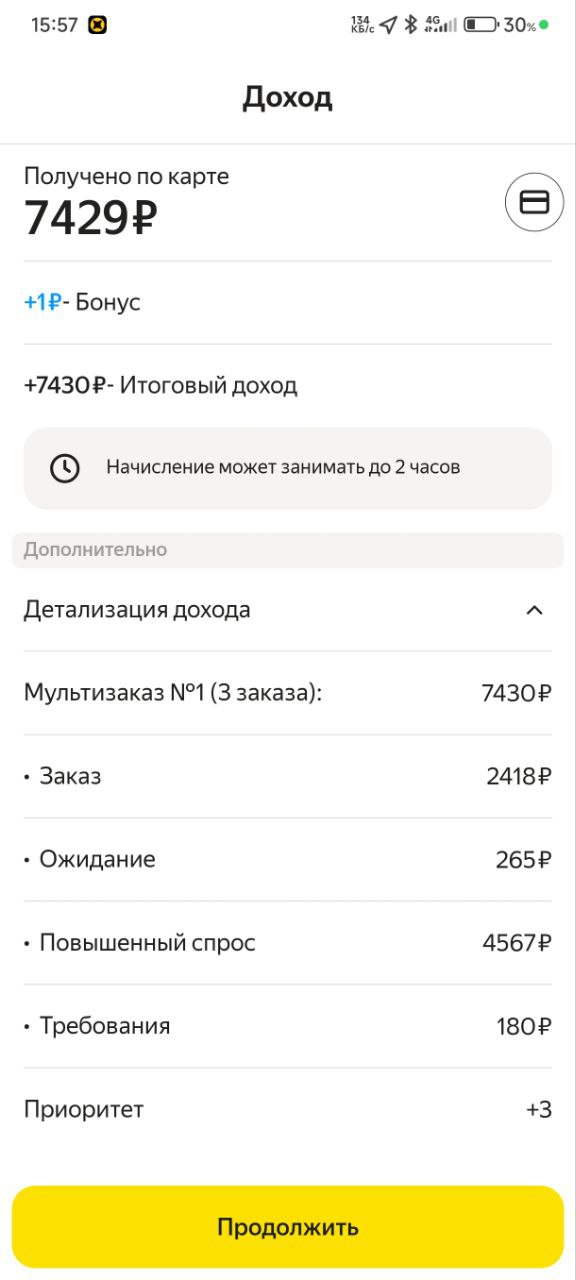
Task: Tap the Заказ detail row
Action: click(x=288, y=775)
